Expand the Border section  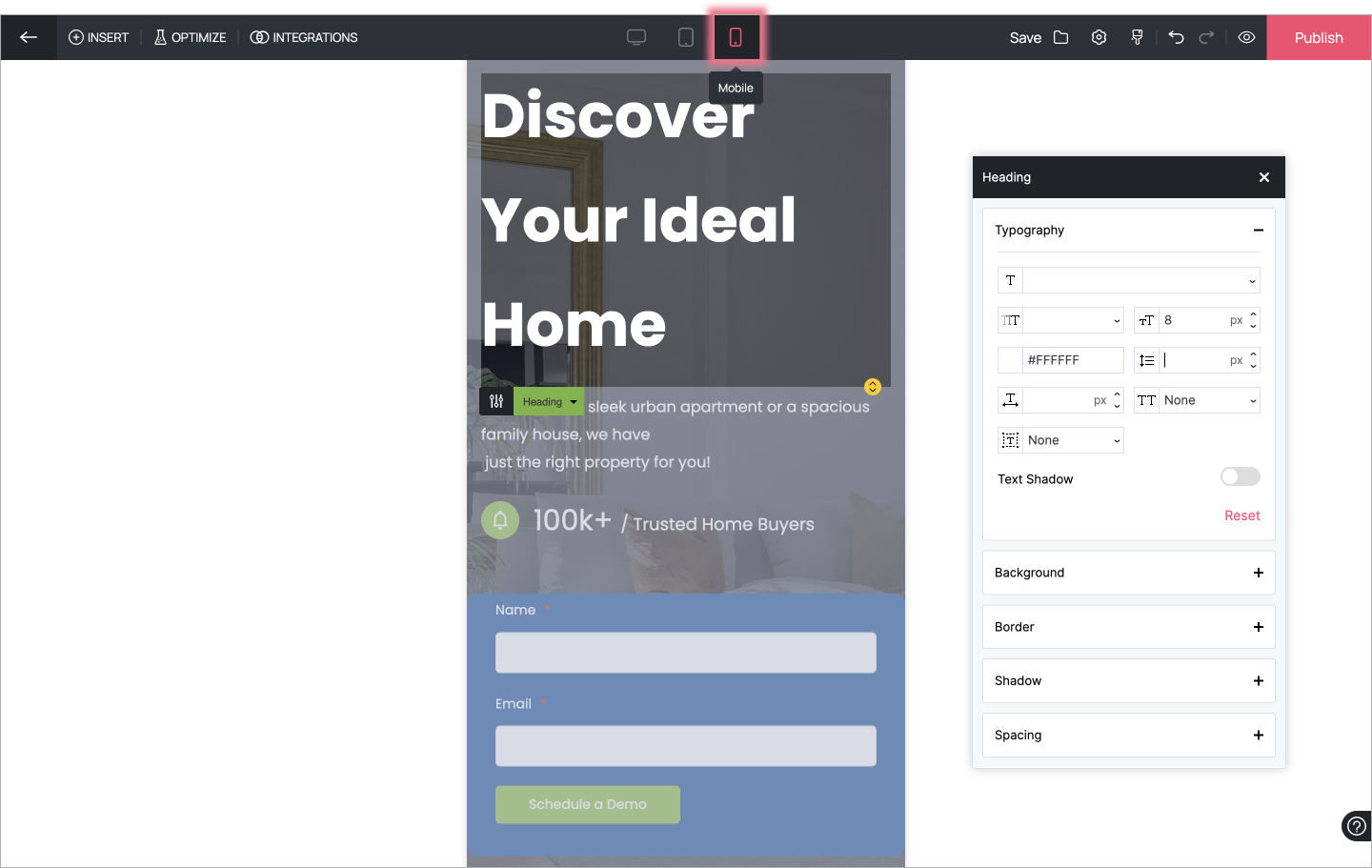click(x=1129, y=627)
